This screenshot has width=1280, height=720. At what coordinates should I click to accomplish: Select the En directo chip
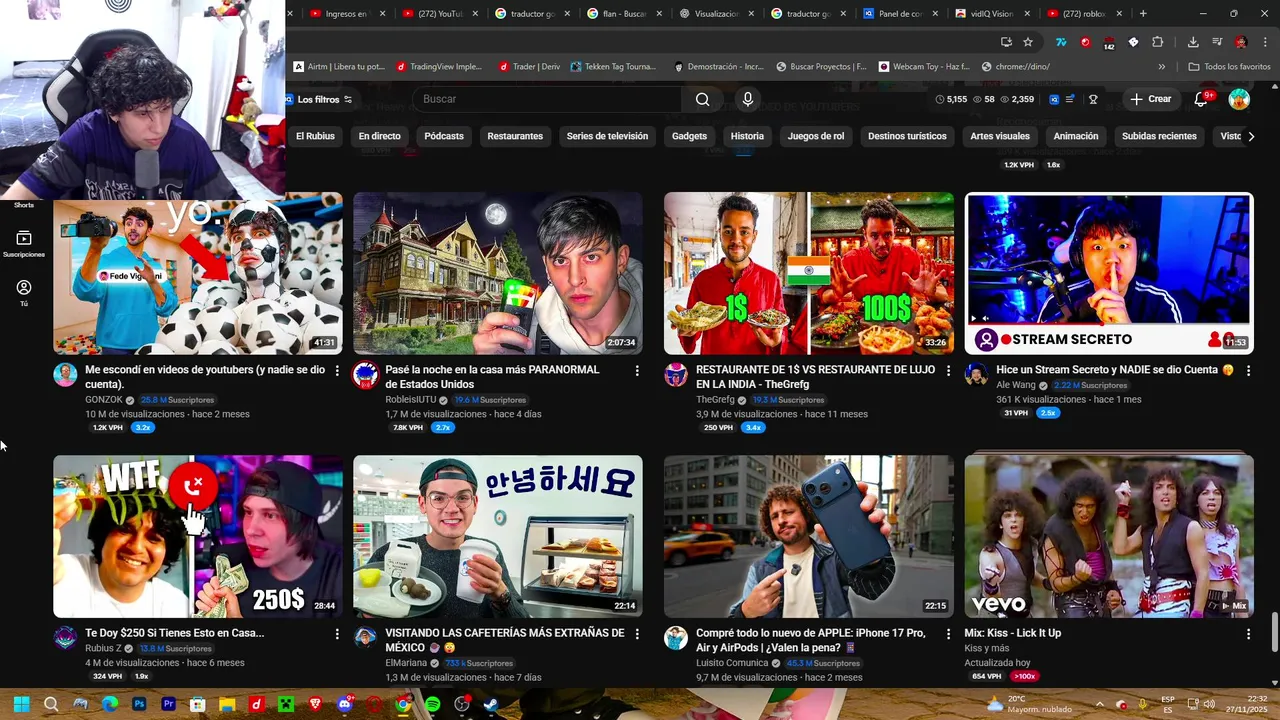[380, 136]
